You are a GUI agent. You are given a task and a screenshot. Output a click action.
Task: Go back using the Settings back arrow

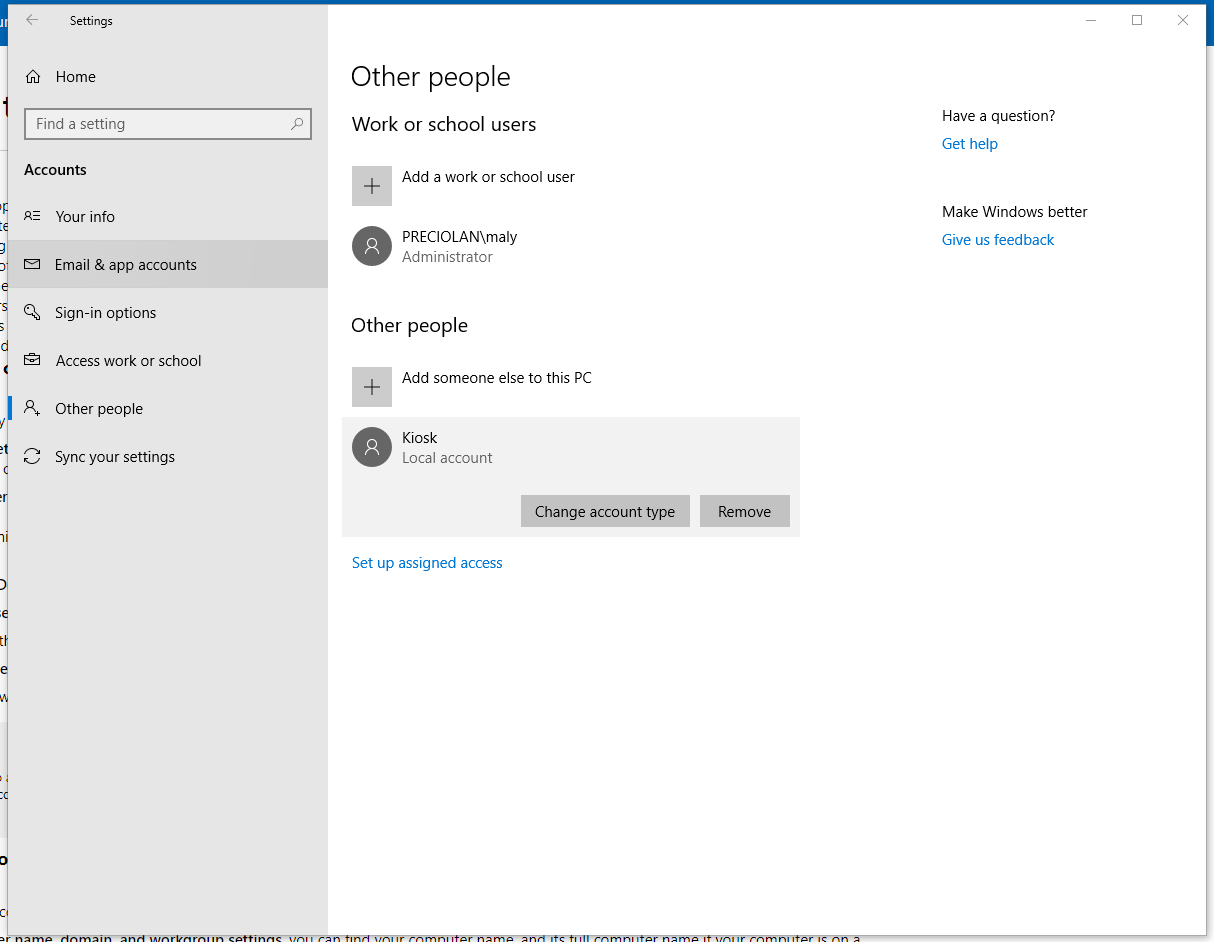(32, 20)
